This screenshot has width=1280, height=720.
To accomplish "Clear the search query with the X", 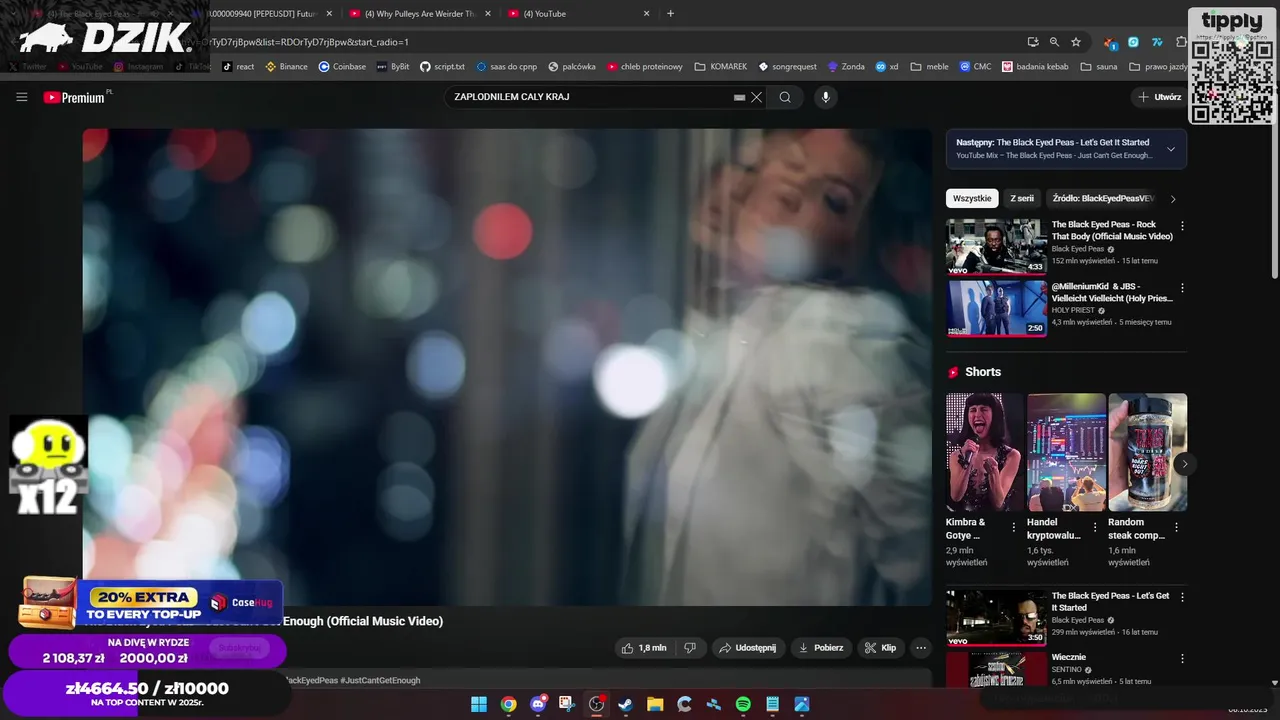I will click(757, 97).
